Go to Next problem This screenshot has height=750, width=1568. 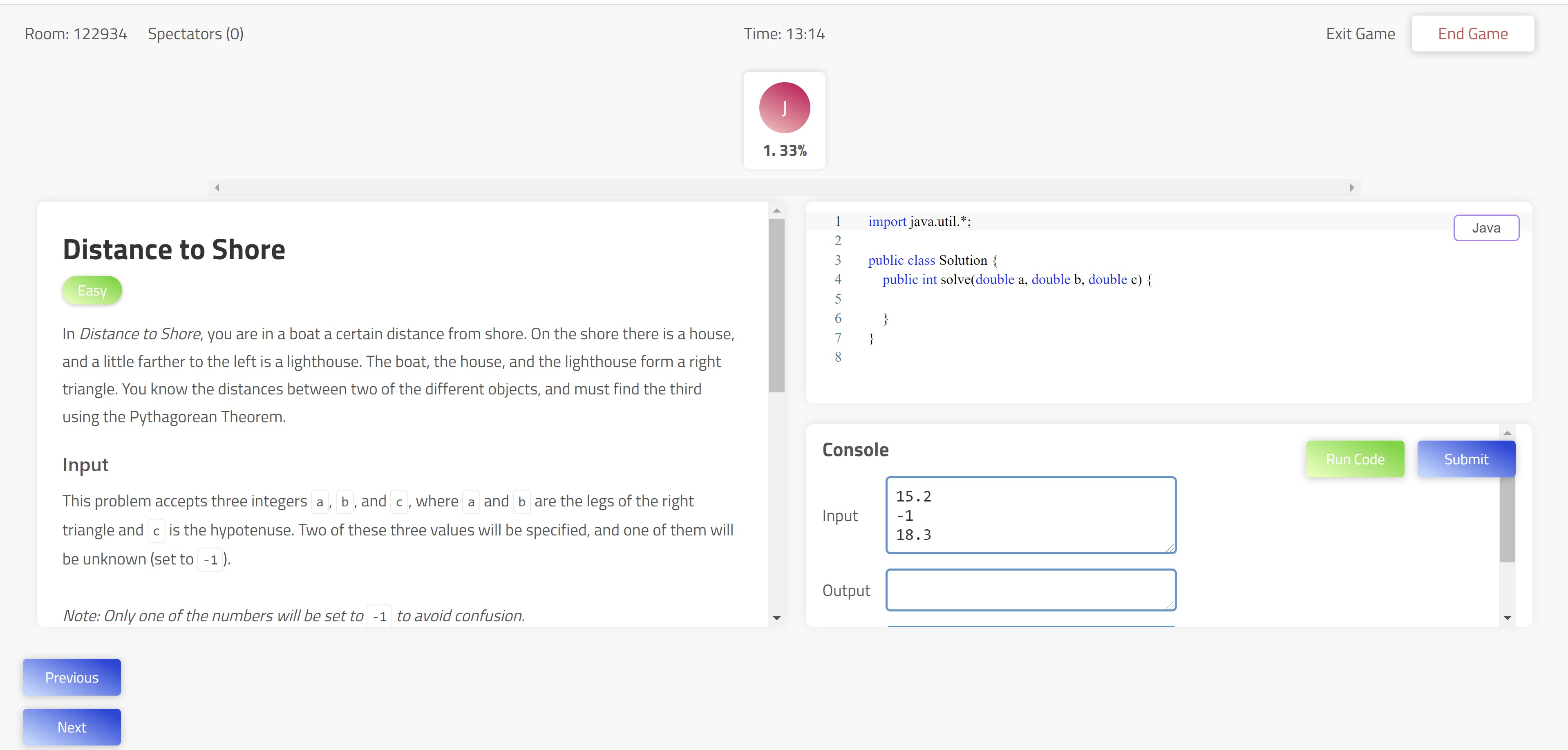pyautogui.click(x=72, y=727)
